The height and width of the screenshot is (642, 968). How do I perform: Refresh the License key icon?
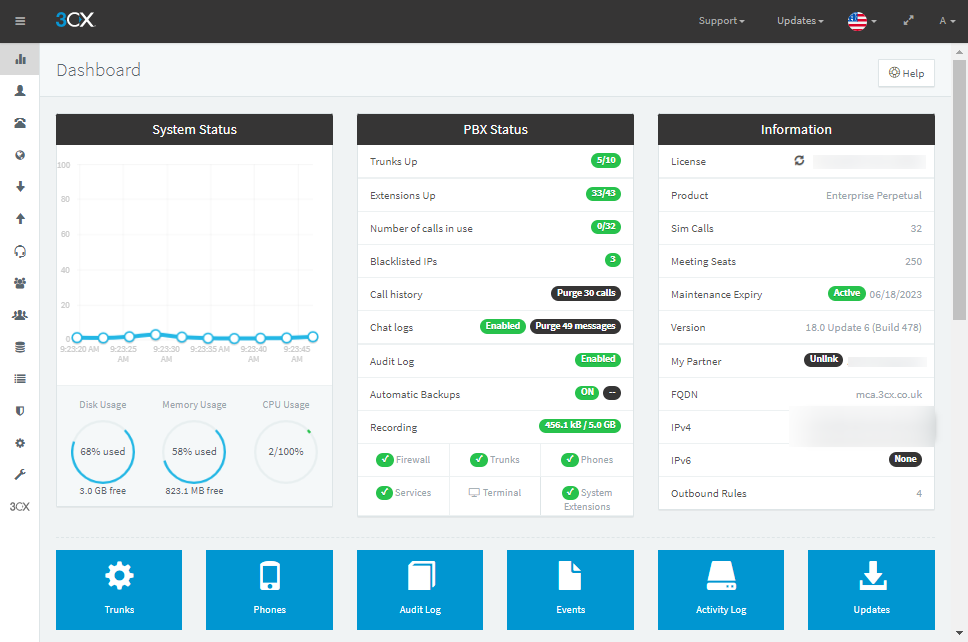click(799, 160)
